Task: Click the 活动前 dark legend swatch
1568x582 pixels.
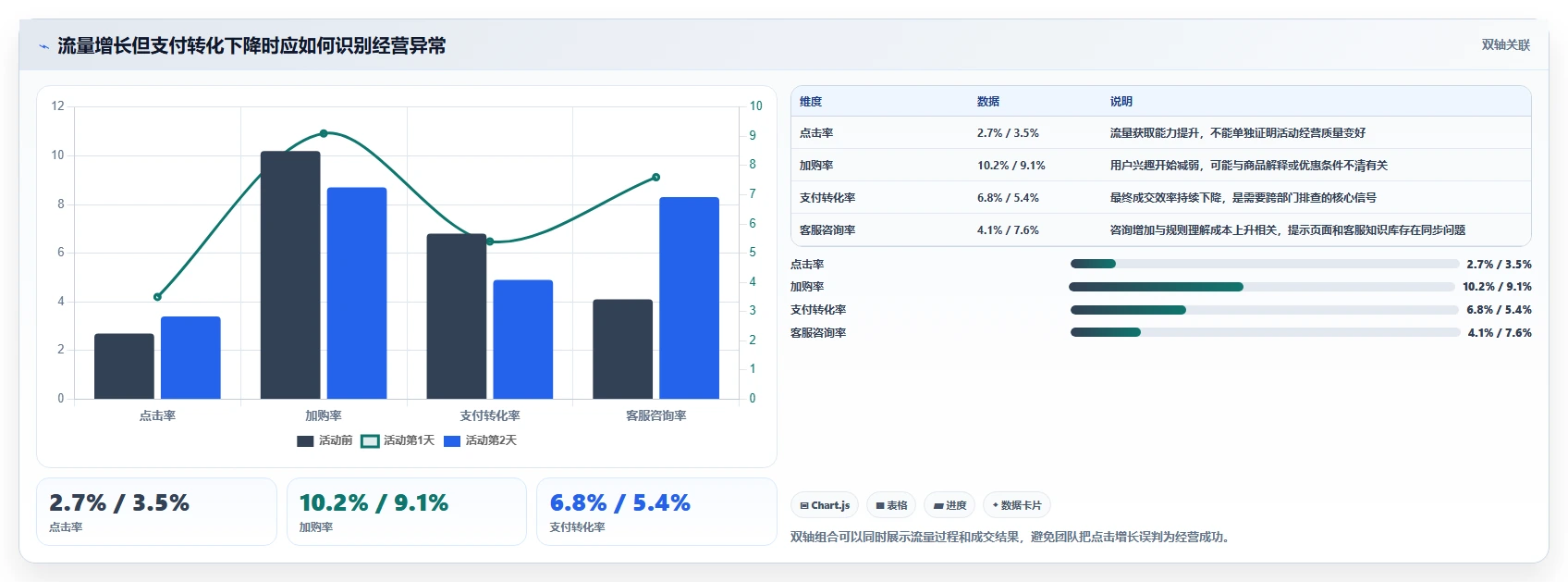Action: click(305, 441)
